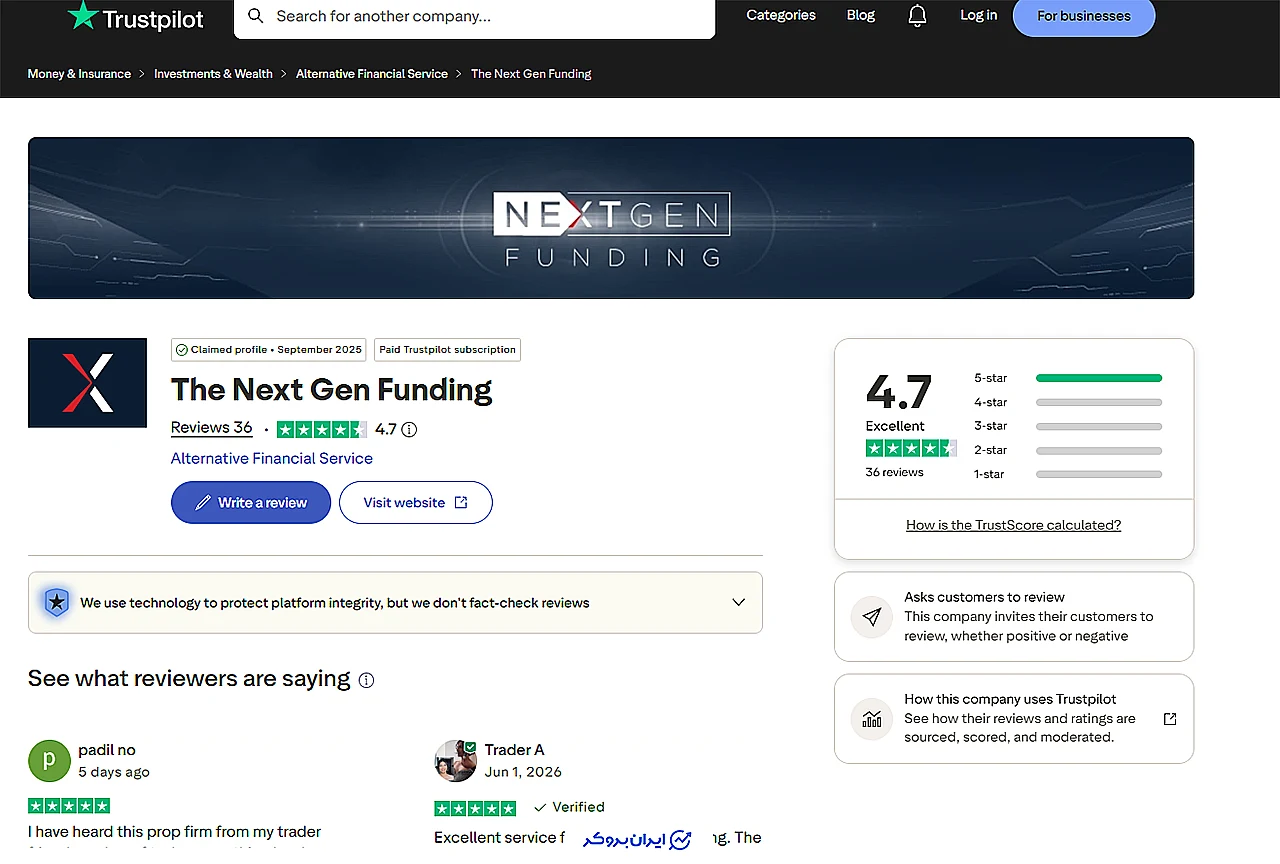Click the '5 days ago' review date
Screen dimensions: 1280x864
point(114,772)
